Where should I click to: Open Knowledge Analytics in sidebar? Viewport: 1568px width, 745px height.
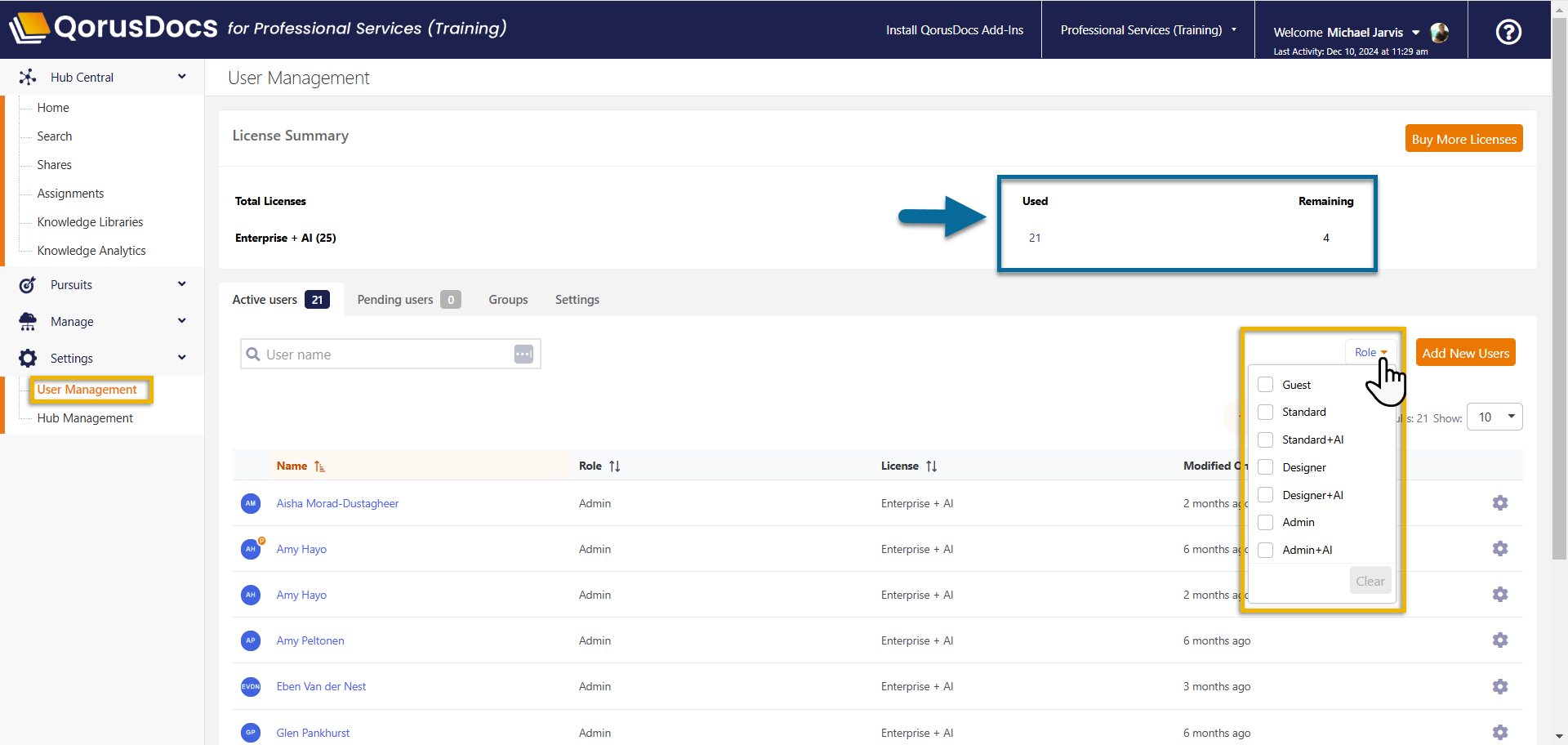pos(91,251)
